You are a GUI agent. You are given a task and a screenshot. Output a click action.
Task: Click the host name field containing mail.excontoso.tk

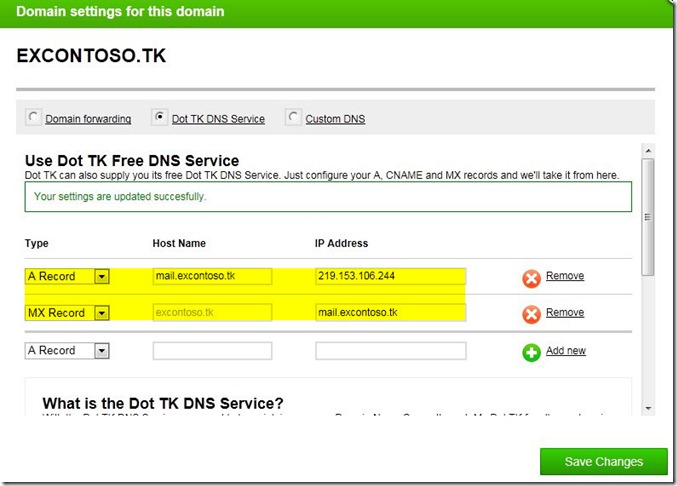coord(212,276)
